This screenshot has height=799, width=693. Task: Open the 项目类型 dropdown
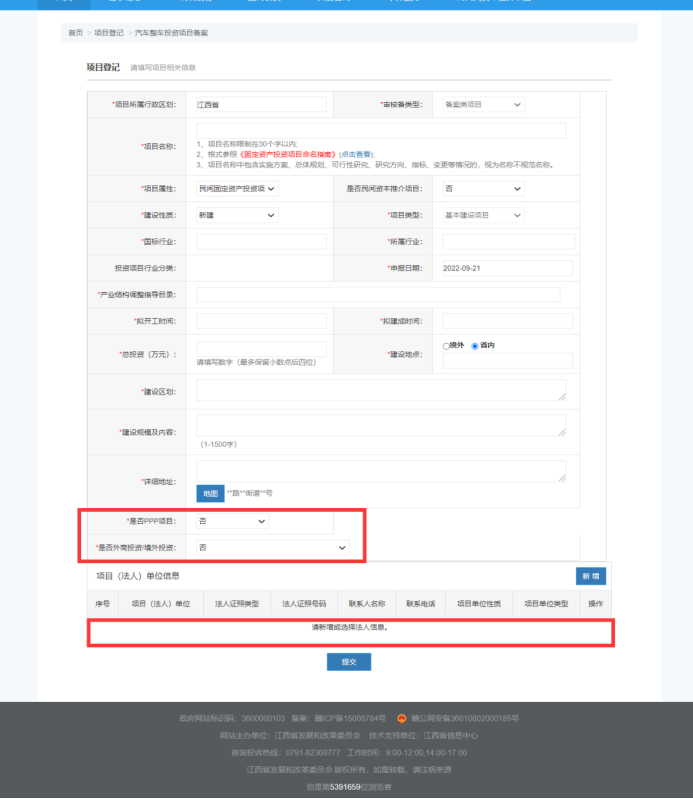point(483,215)
